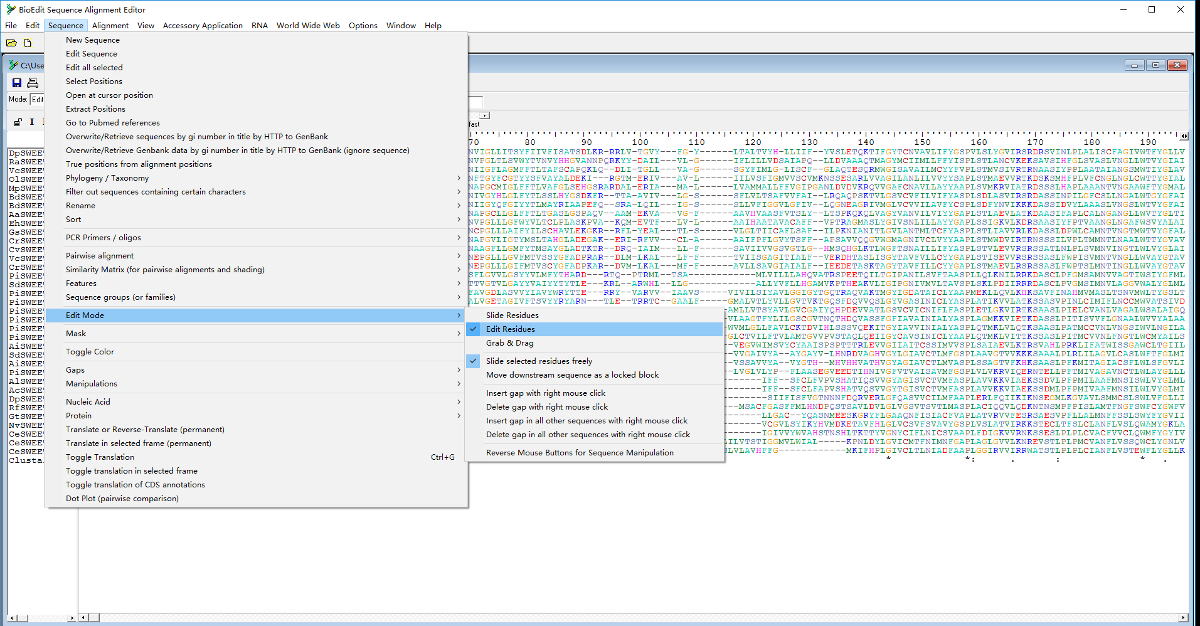This screenshot has height=626, width=1200.
Task: Enable Move downstream sequence as locked block
Action: point(572,375)
